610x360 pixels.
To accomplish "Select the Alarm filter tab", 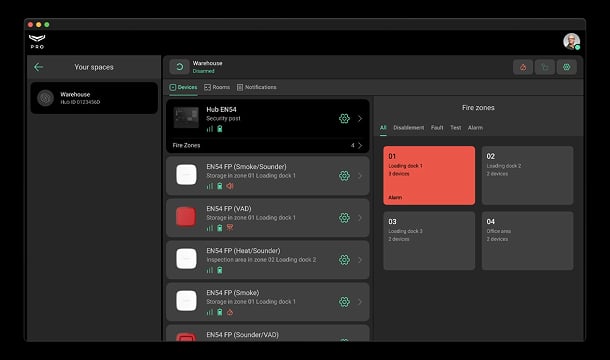I will tap(475, 128).
